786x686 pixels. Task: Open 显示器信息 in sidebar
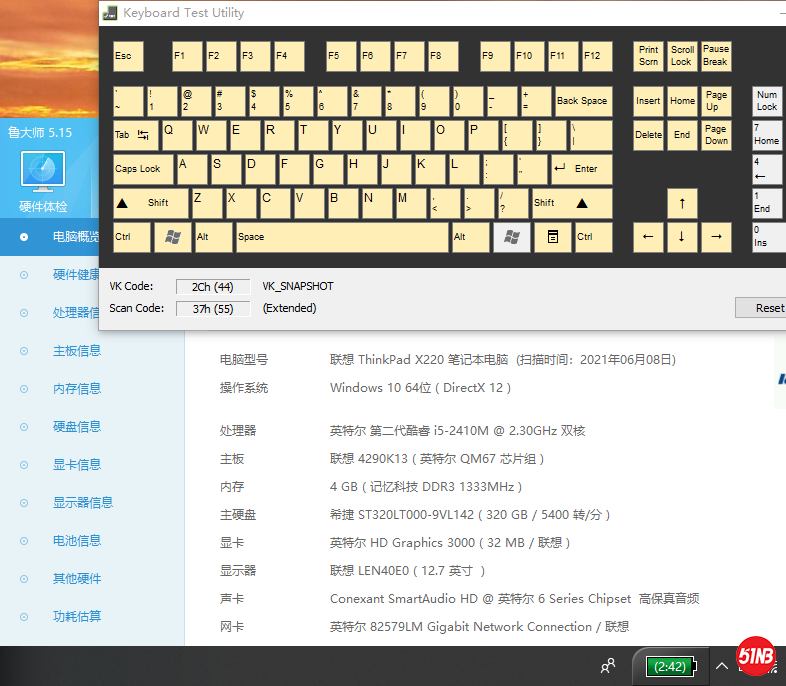point(83,503)
